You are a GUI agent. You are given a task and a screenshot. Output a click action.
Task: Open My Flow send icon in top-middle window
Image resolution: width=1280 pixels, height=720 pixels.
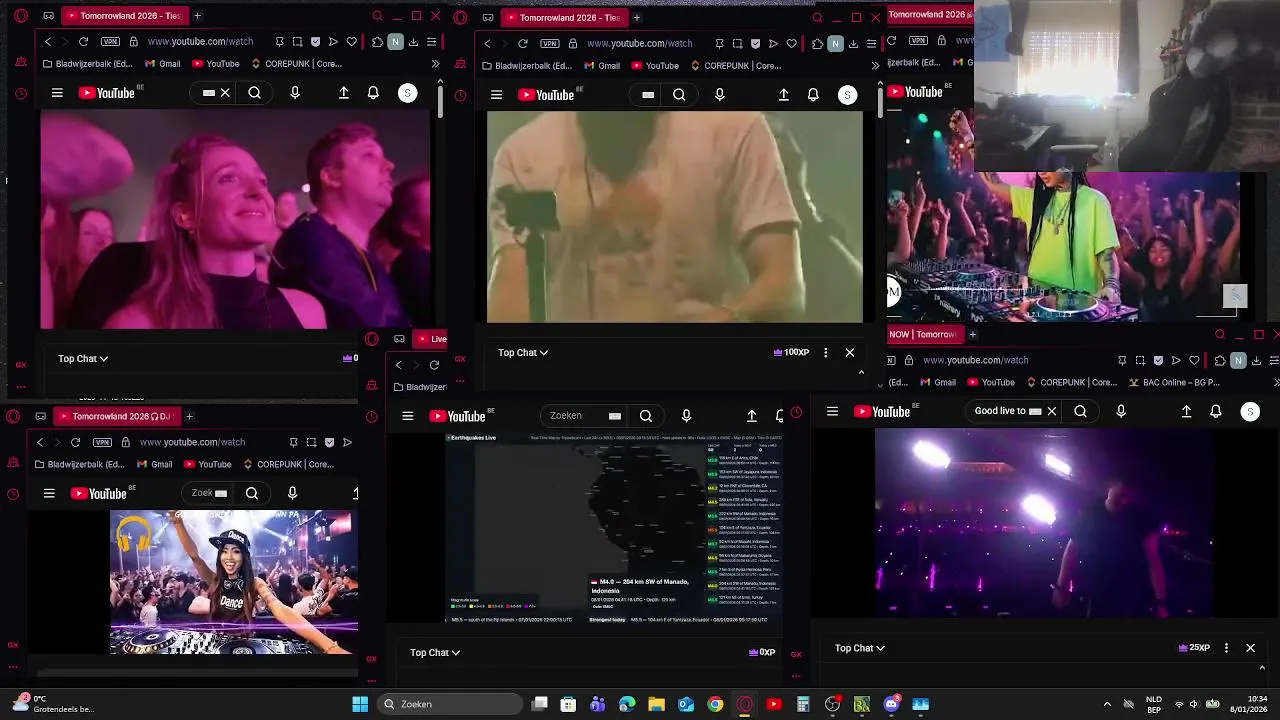[x=773, y=44]
